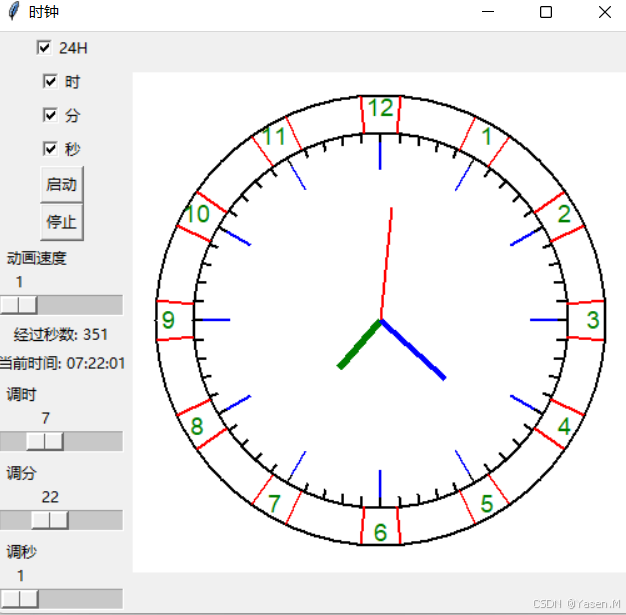
Task: Click the 调分 minute slider handle
Action: tap(50, 520)
